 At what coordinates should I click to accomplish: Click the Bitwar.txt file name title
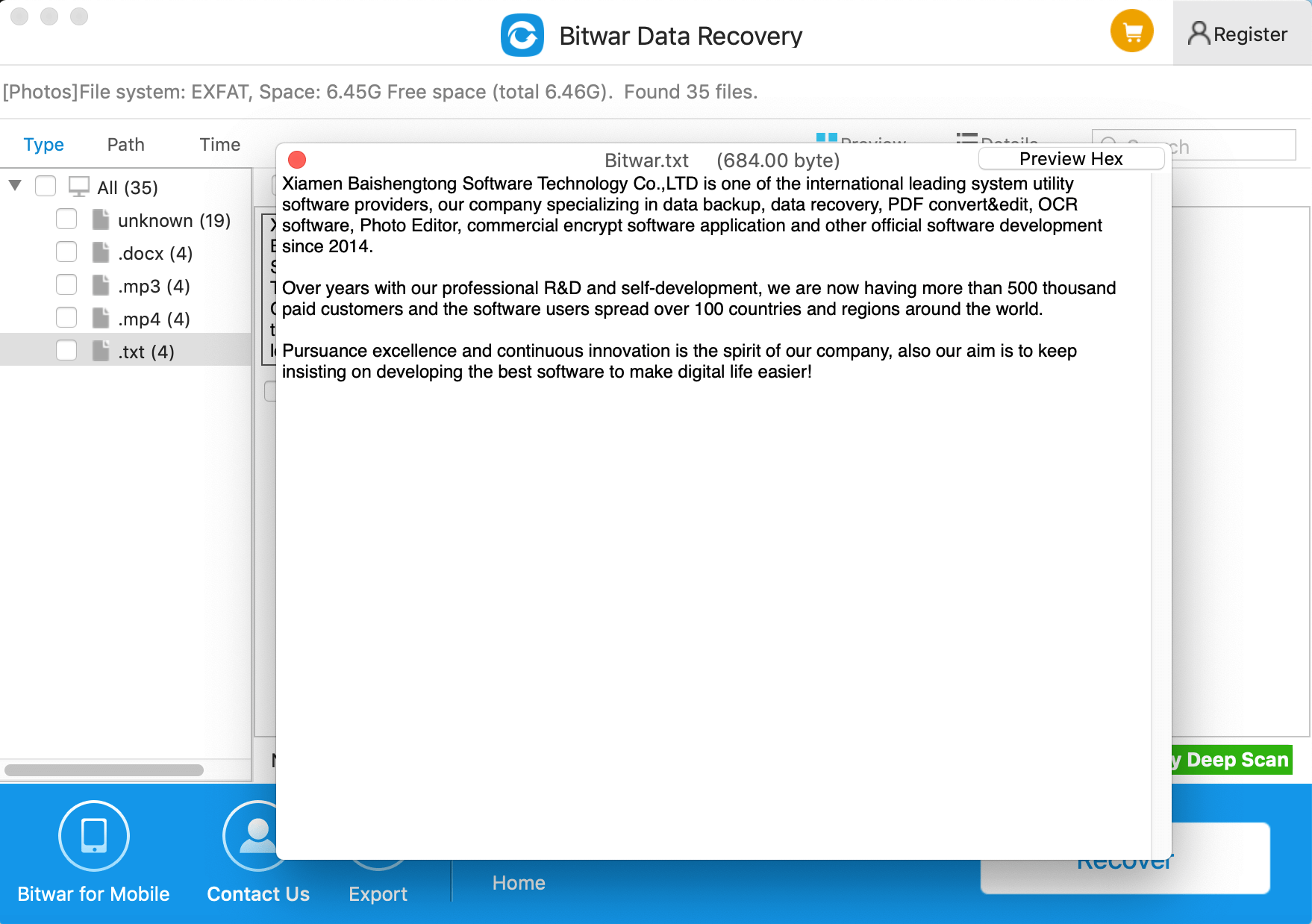pyautogui.click(x=646, y=160)
